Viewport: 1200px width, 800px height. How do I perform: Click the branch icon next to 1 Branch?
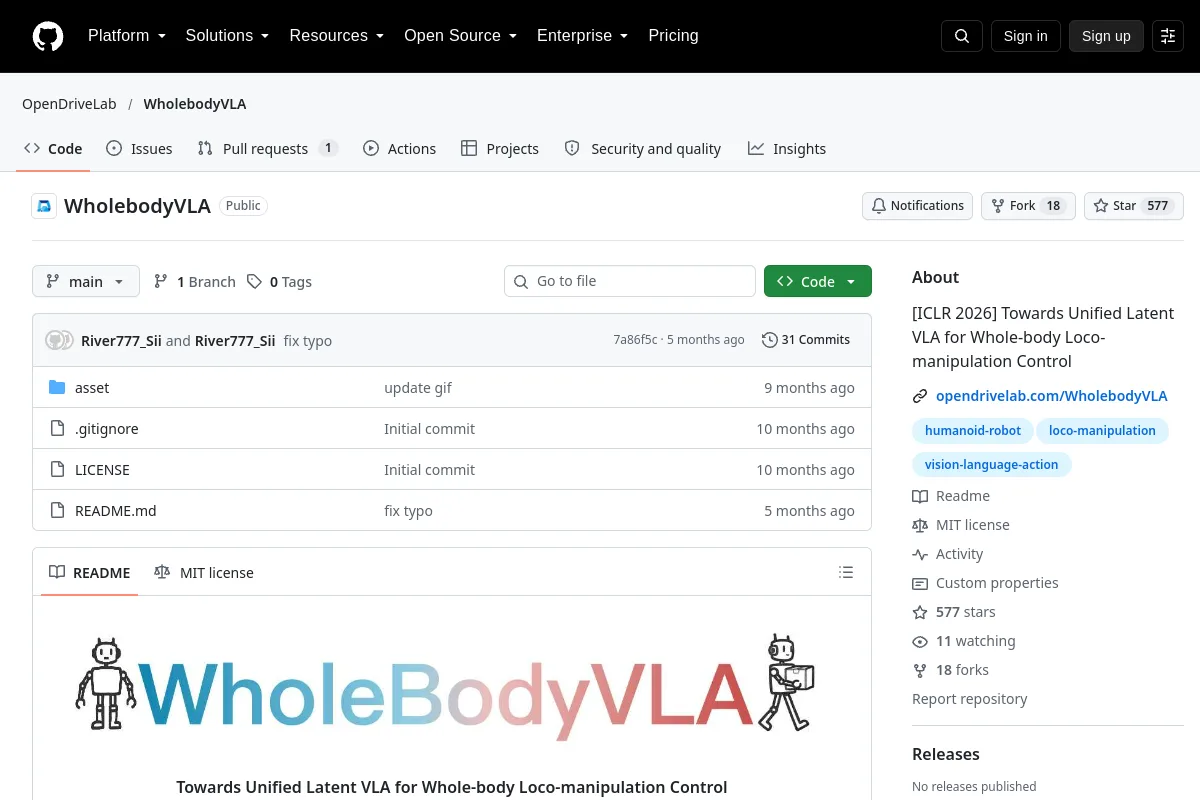pyautogui.click(x=161, y=282)
